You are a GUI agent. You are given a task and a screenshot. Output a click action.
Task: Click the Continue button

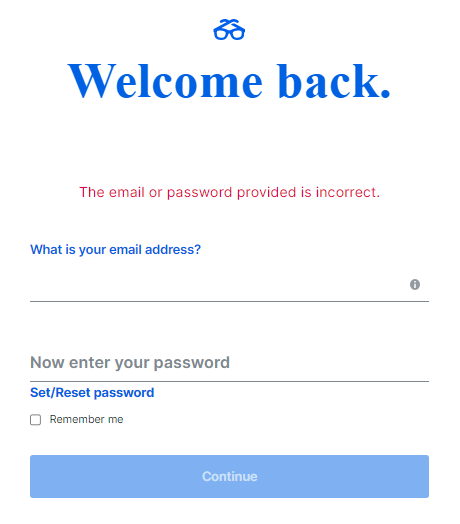click(x=229, y=476)
